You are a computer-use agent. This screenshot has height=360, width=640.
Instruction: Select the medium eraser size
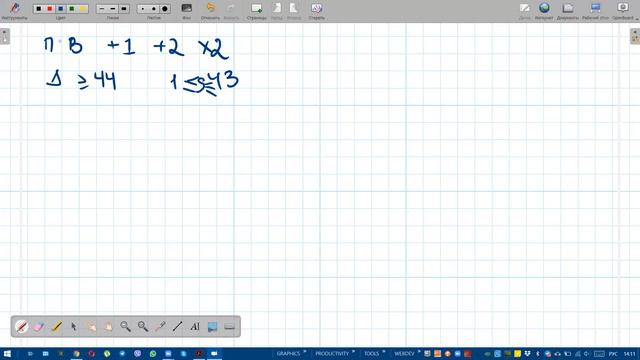154,9
